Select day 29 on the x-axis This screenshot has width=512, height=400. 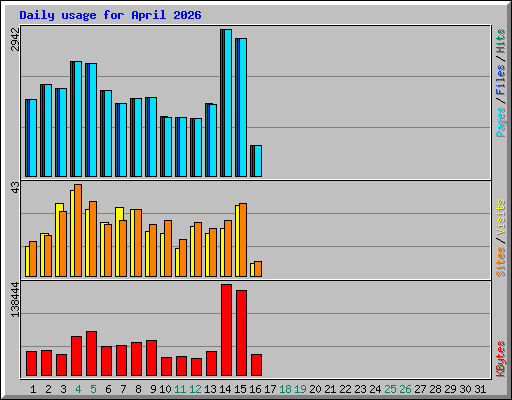pos(450,389)
